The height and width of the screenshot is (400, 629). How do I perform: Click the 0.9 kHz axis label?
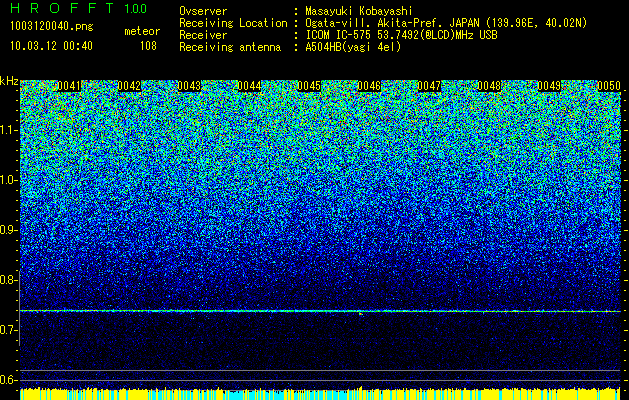(x=8, y=230)
